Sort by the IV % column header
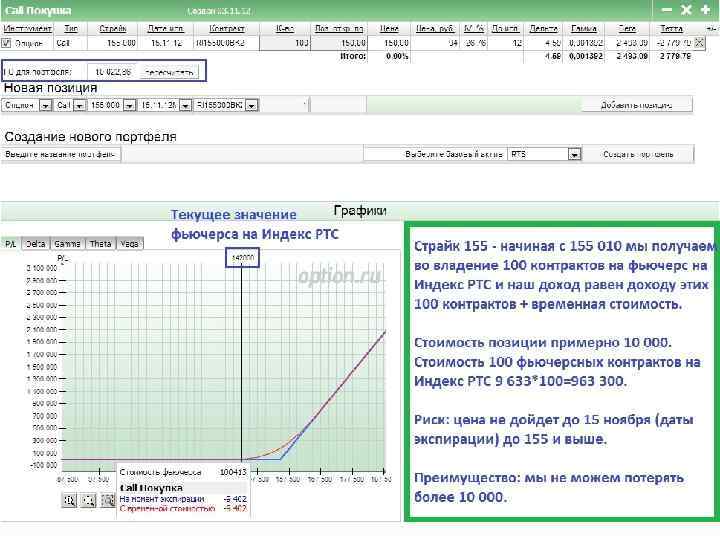720x540 pixels. [x=473, y=28]
